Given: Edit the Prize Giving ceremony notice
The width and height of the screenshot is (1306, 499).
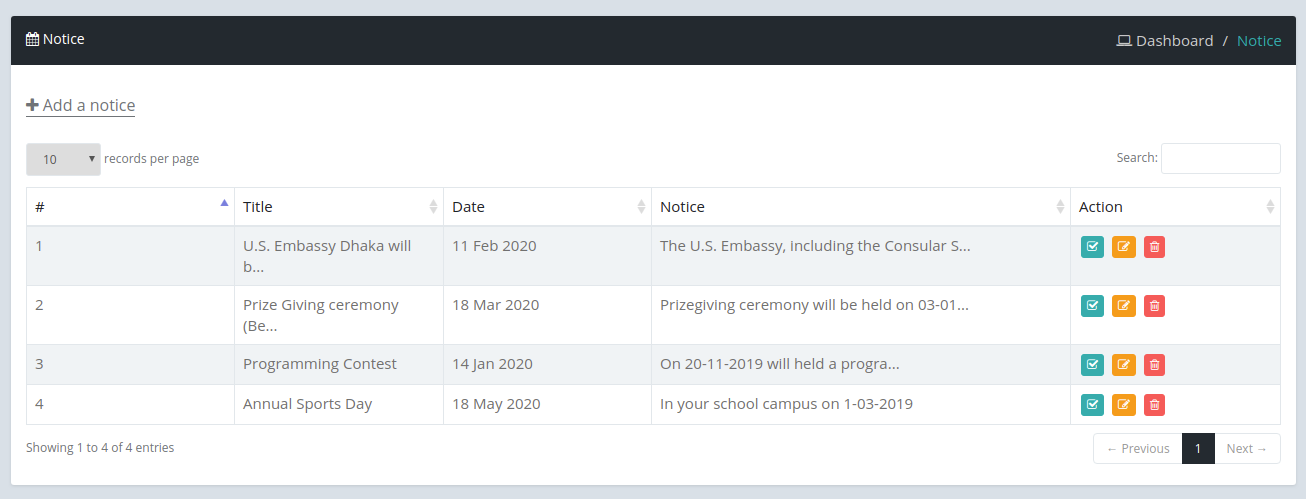Looking at the screenshot, I should (x=1124, y=306).
